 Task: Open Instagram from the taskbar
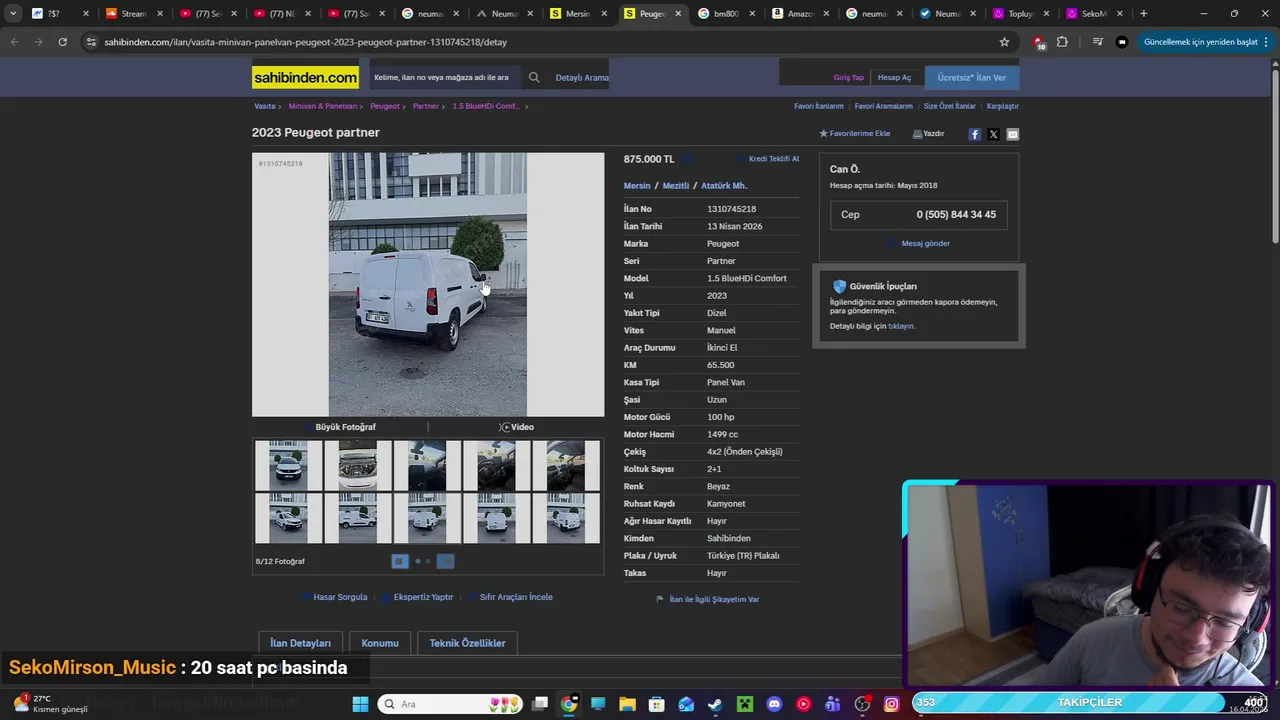pos(891,704)
